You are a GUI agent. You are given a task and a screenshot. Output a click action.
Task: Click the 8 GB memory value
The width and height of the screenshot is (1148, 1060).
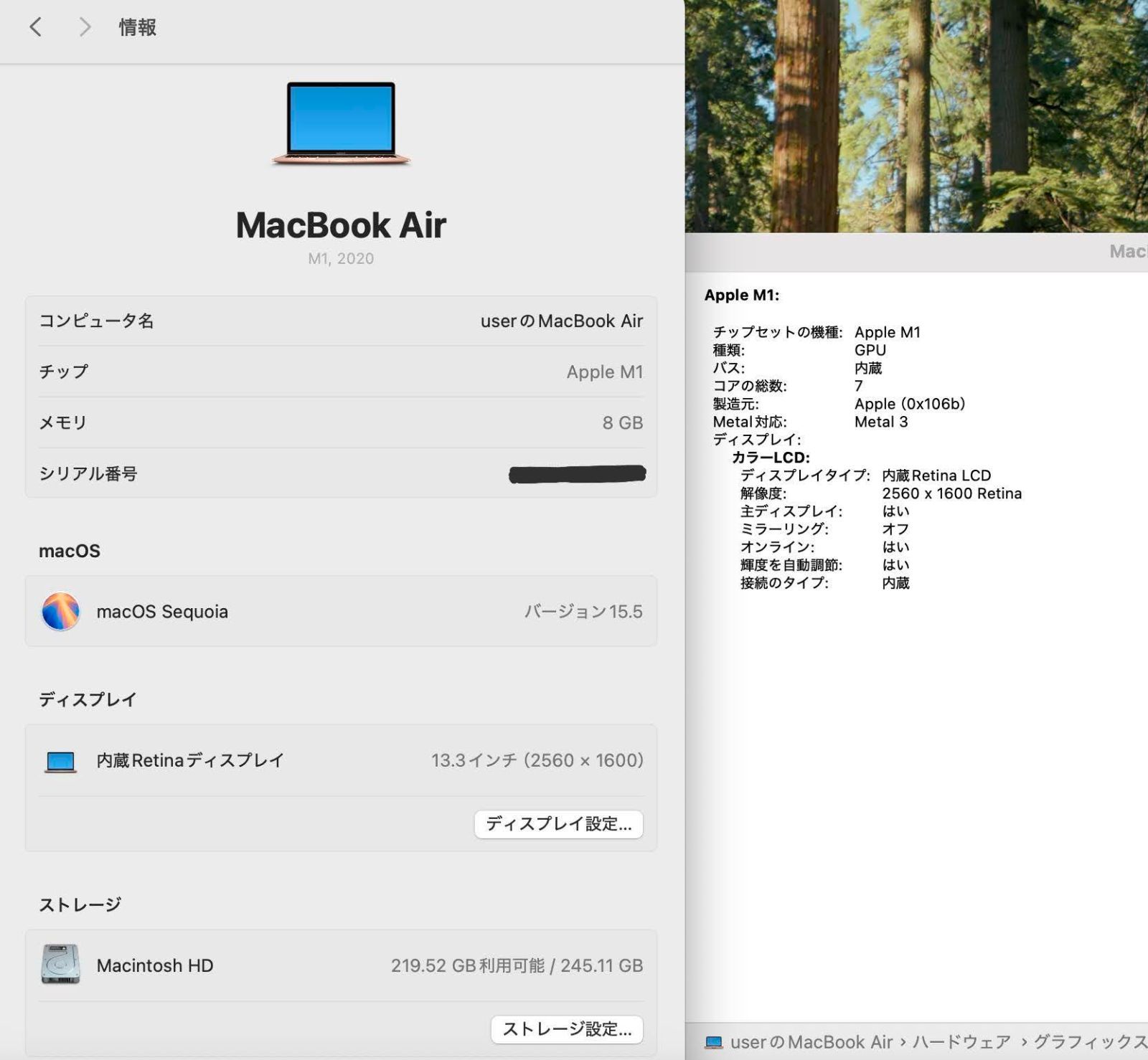(623, 422)
